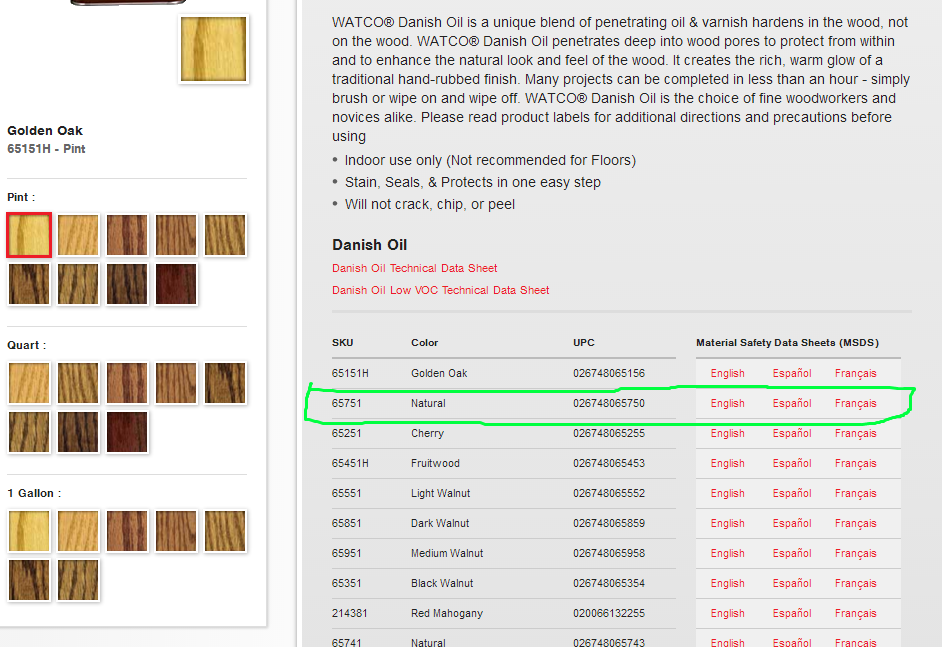
Task: Open English MSDS for Black Walnut
Action: 727,584
